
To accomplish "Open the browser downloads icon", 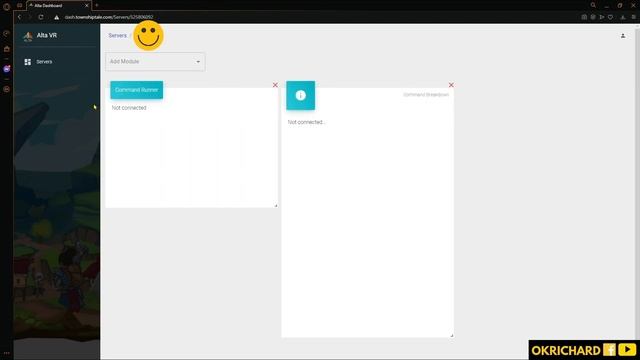I will pyautogui.click(x=623, y=17).
